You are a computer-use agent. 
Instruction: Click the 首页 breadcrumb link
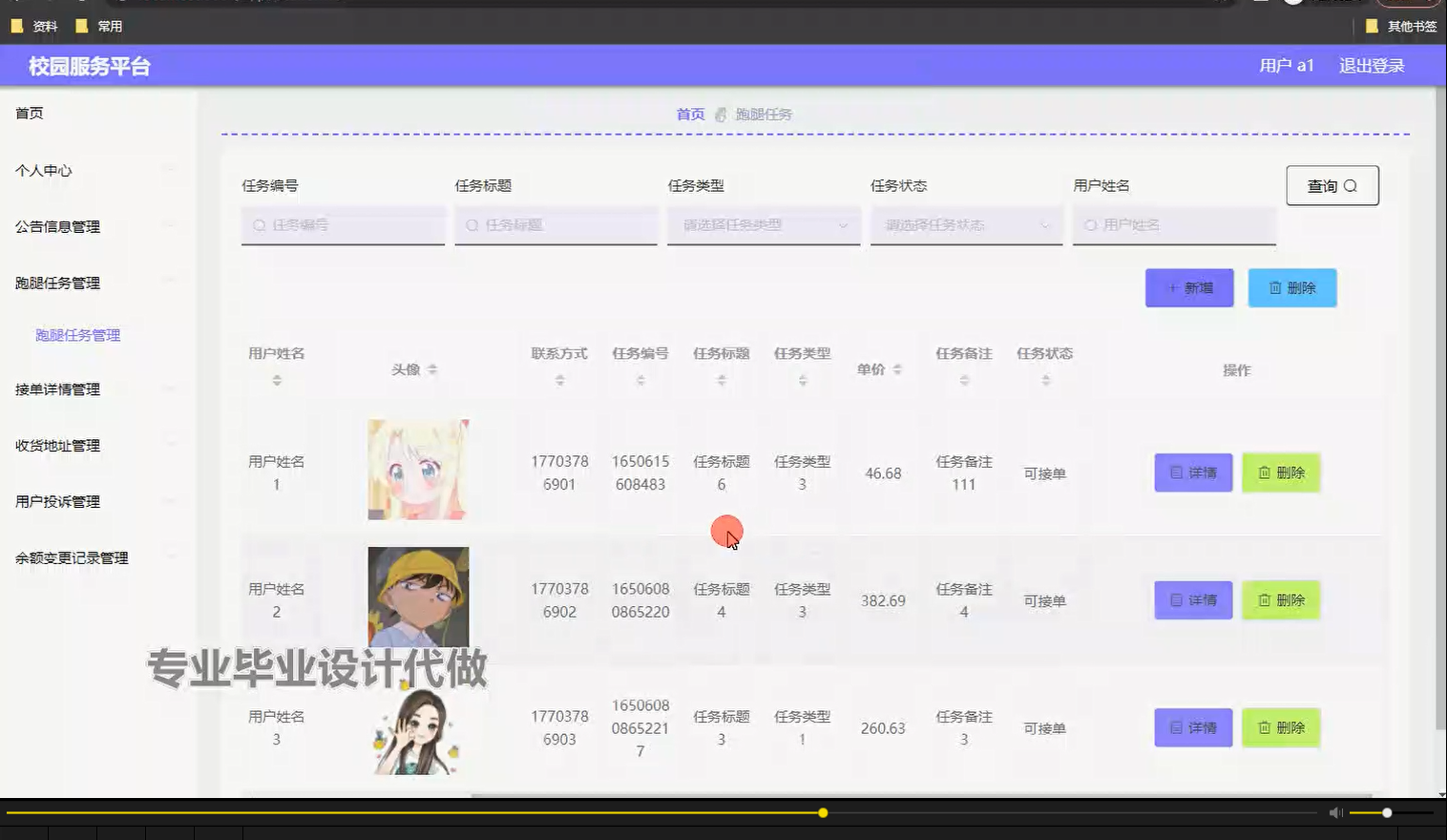[690, 115]
